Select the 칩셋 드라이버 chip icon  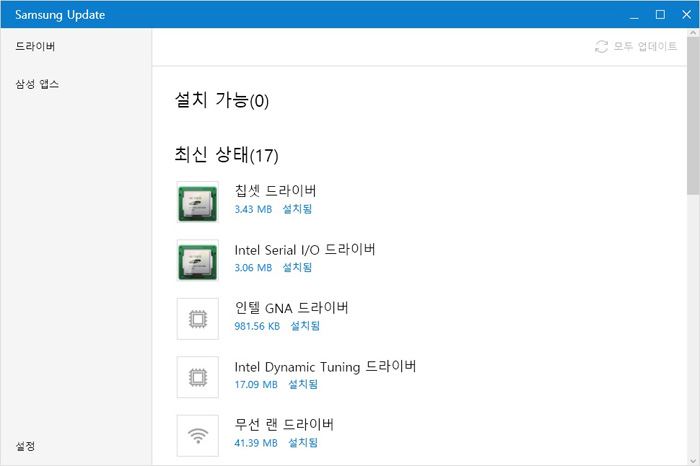[198, 202]
